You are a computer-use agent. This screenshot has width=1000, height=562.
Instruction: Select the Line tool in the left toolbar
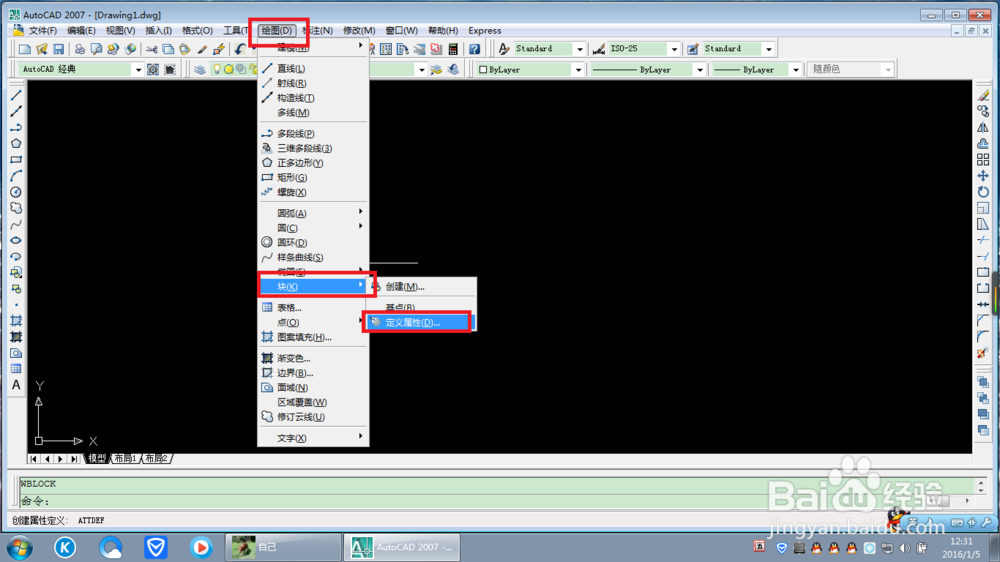pos(16,95)
